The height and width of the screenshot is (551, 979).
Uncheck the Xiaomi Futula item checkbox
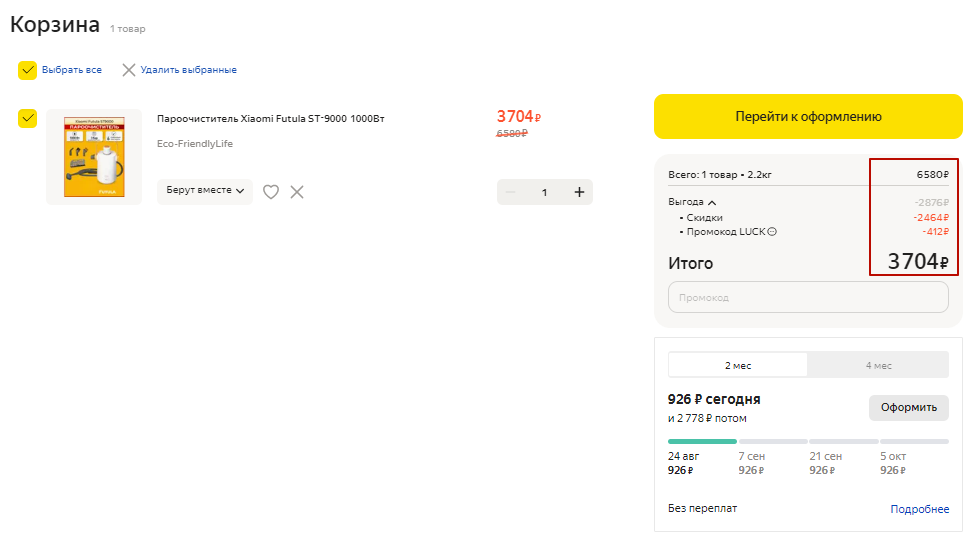pyautogui.click(x=28, y=119)
